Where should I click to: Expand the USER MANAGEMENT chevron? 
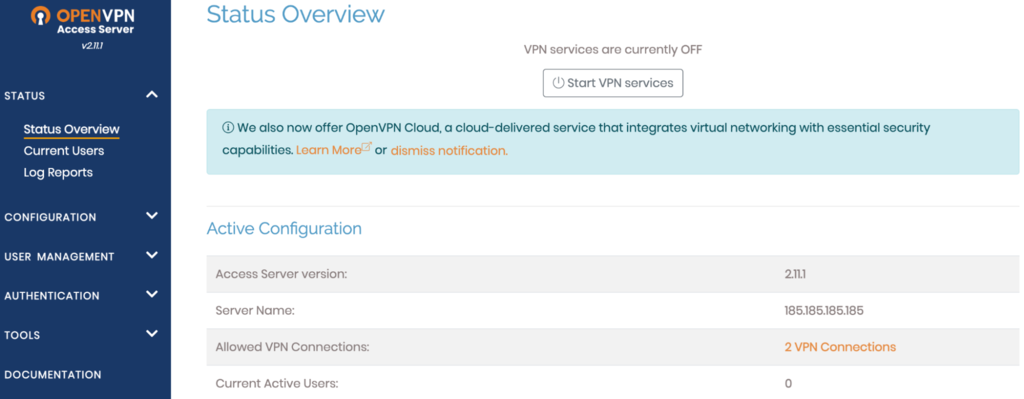[152, 255]
